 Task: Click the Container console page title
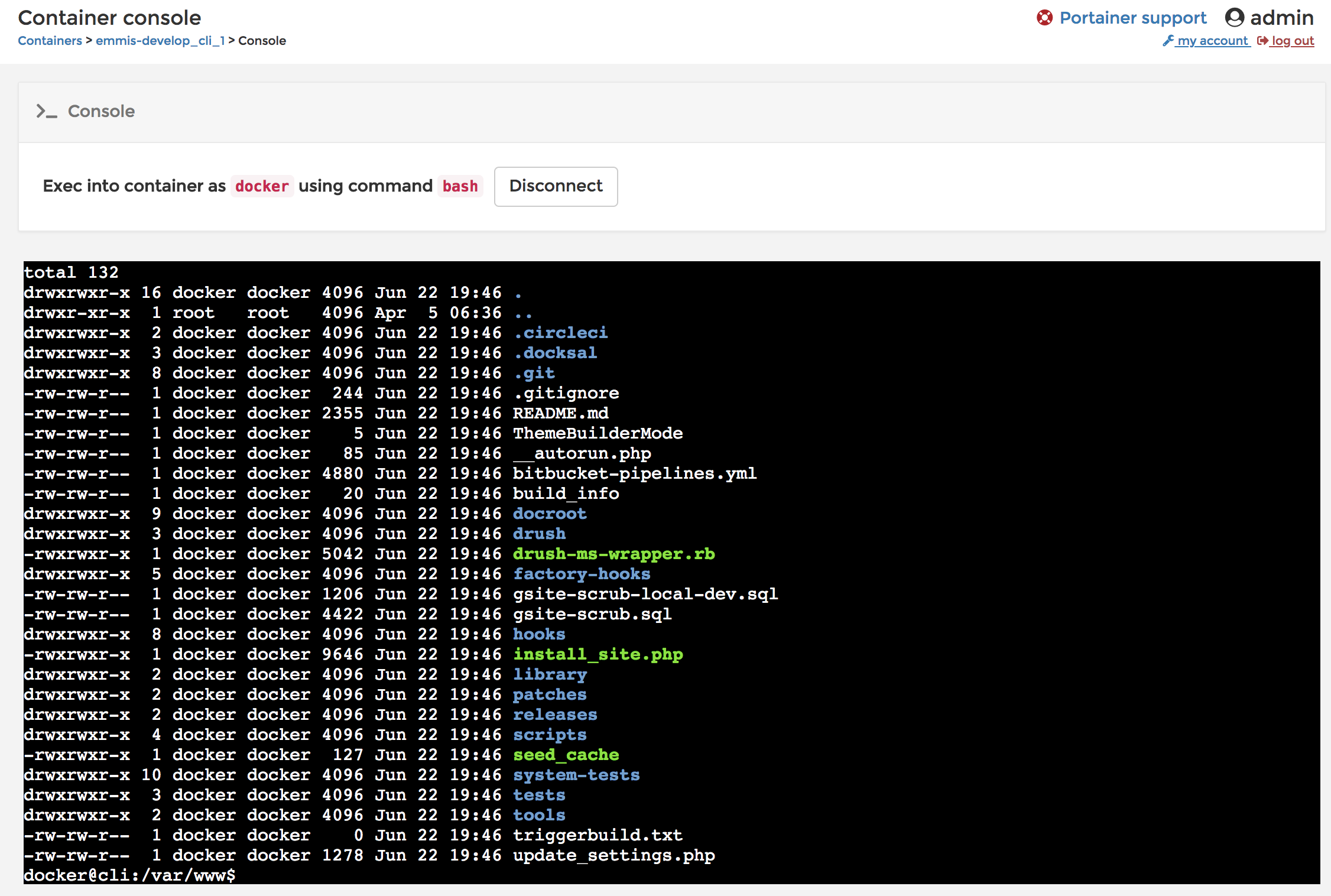click(109, 18)
